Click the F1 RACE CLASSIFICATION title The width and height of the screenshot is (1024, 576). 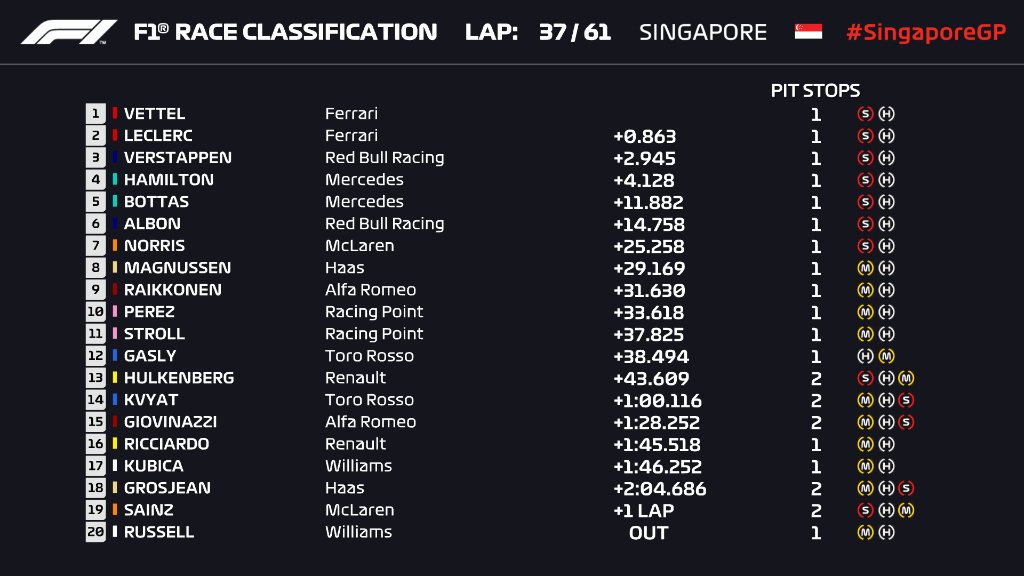click(x=285, y=32)
